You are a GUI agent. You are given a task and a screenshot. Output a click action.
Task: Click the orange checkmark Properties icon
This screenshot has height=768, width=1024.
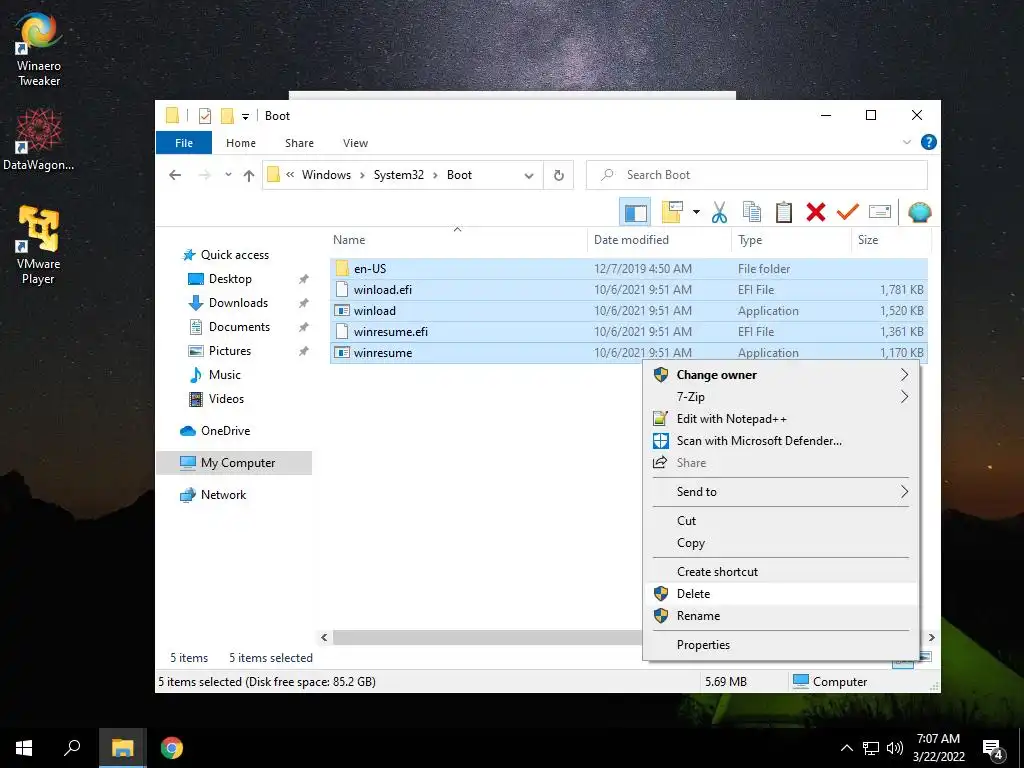[x=848, y=212]
